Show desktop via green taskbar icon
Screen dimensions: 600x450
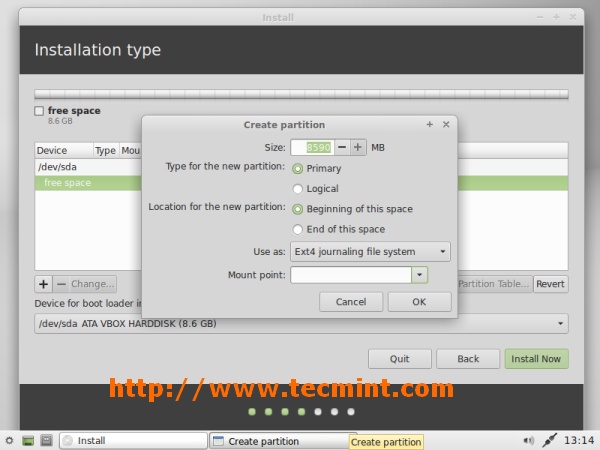pyautogui.click(x=28, y=441)
